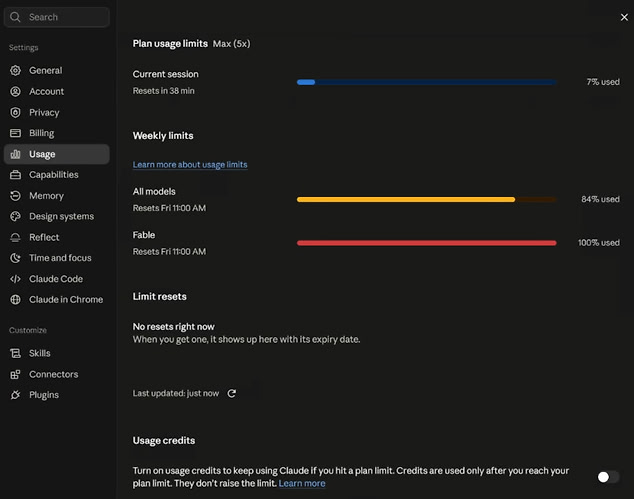
Task: Click 'Last updated: just now' text
Action: pyautogui.click(x=176, y=393)
